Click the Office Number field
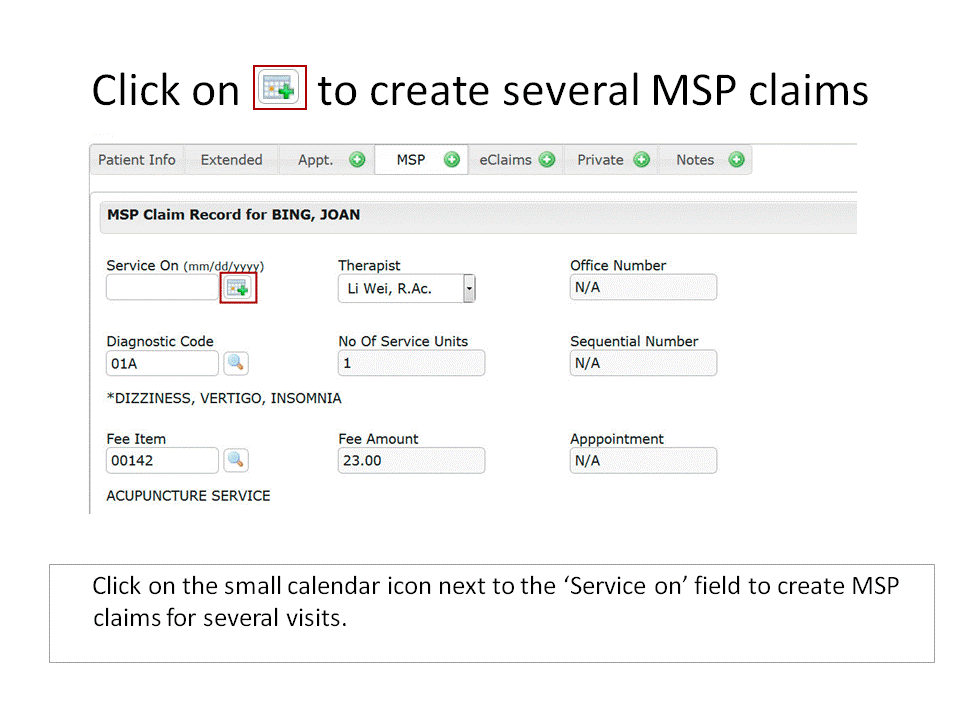The width and height of the screenshot is (960, 720). point(643,287)
